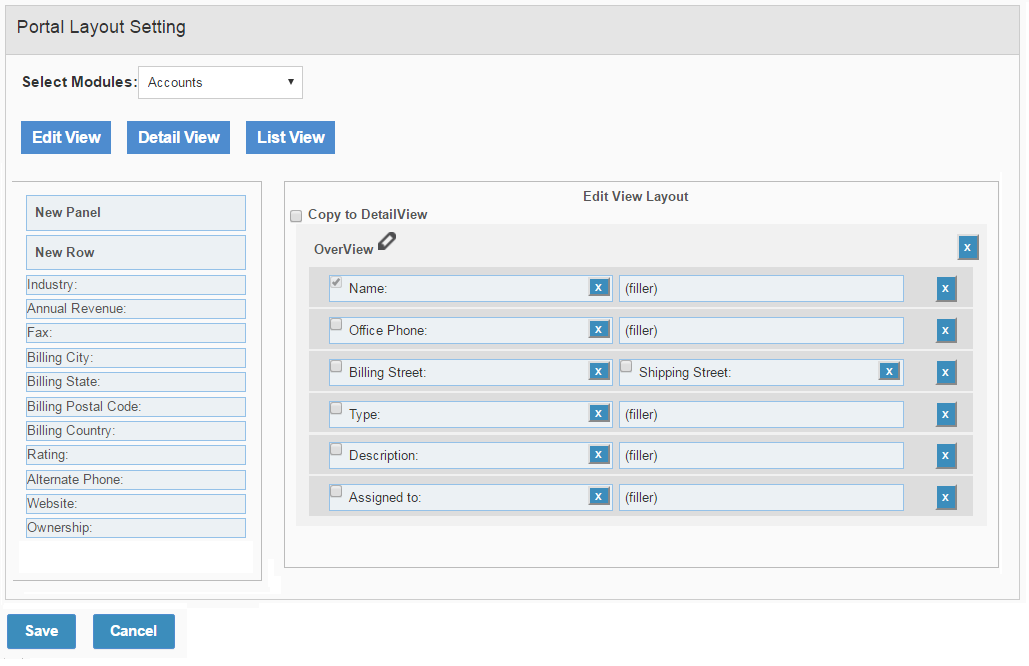The image size is (1029, 666).
Task: Check the mandatory checkbox beside Office Phone
Action: [335, 323]
